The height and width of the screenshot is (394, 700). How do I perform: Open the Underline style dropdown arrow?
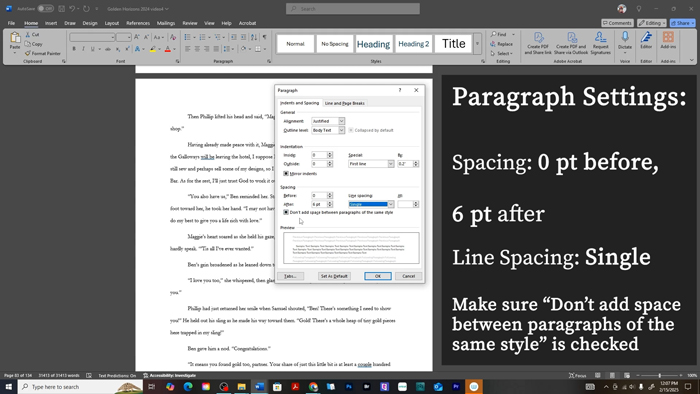[x=100, y=49]
